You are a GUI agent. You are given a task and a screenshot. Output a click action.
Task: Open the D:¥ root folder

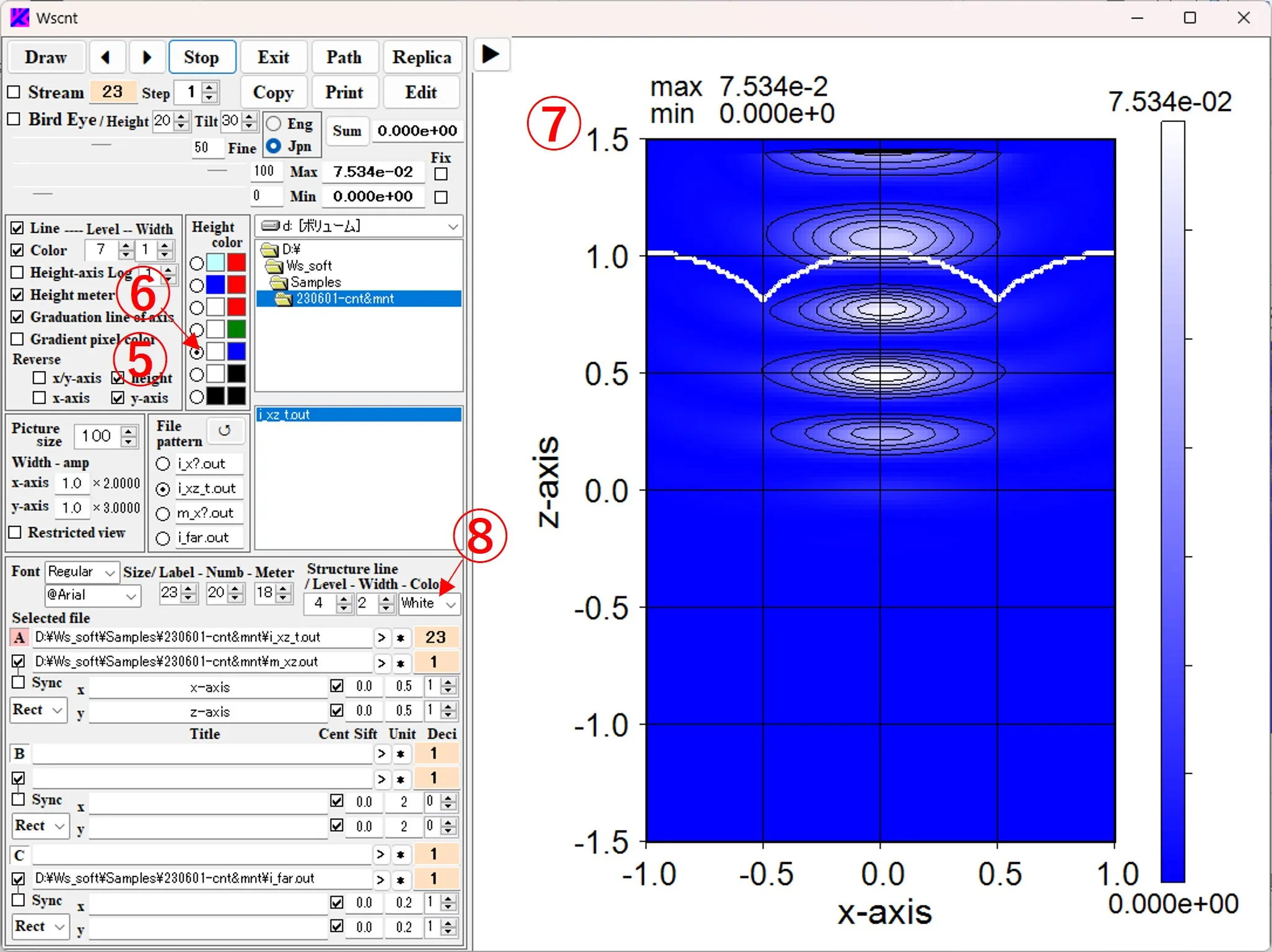pyautogui.click(x=281, y=249)
